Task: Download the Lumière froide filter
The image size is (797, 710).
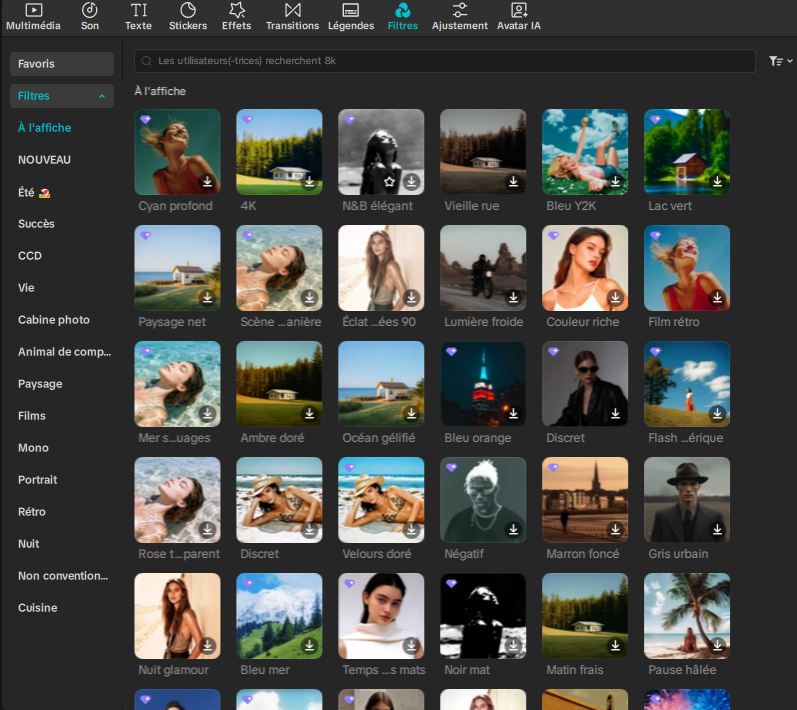Action: click(x=513, y=297)
